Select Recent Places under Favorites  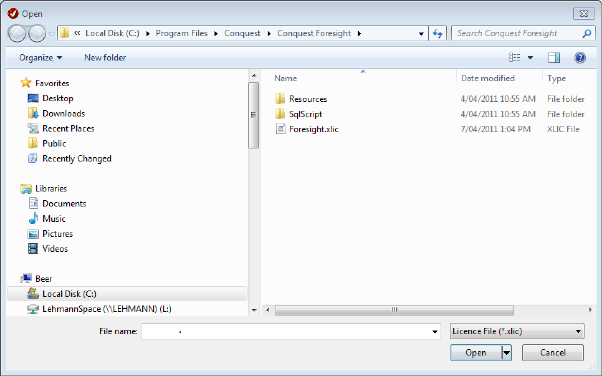(68, 128)
